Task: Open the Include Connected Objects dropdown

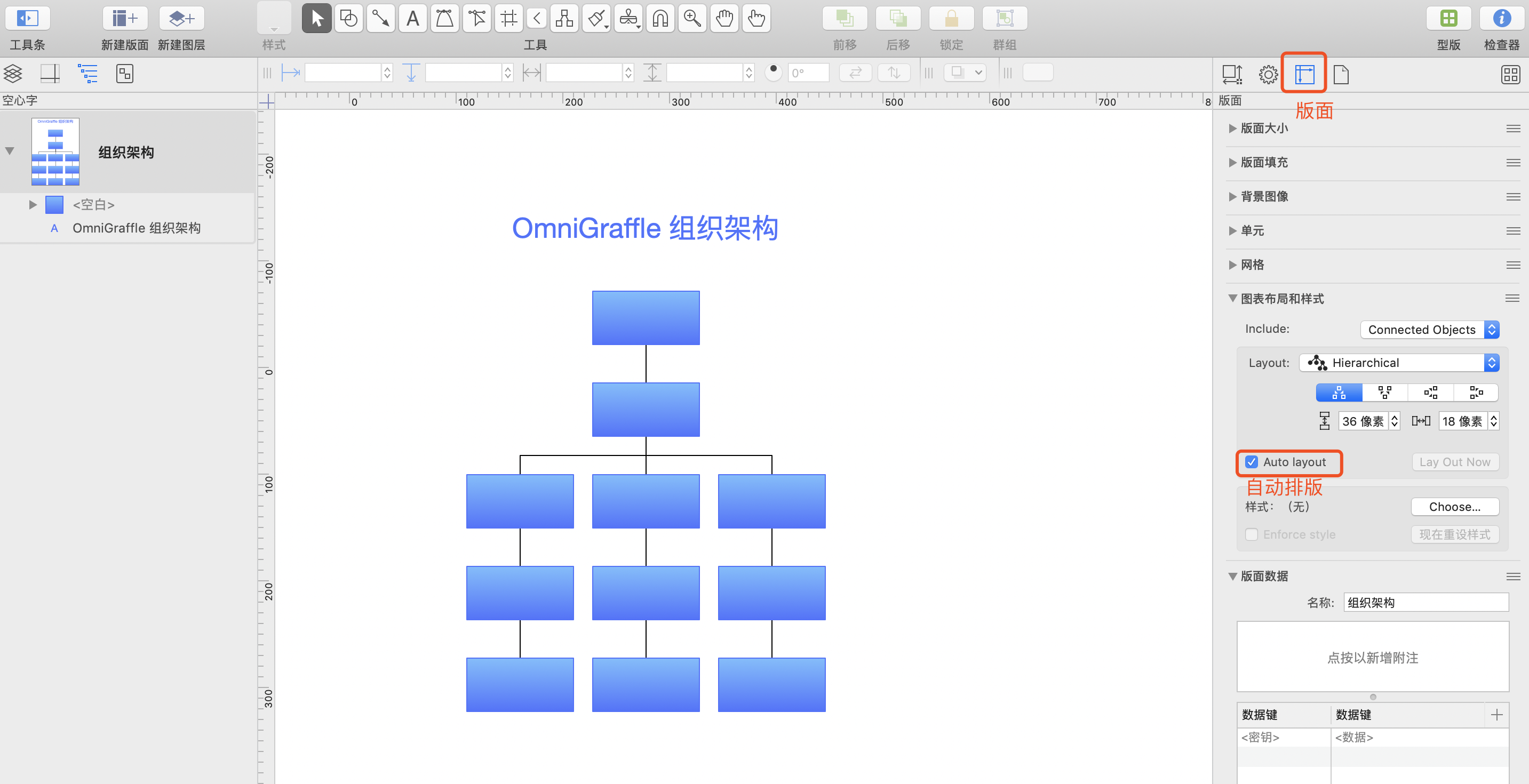Action: [x=1429, y=330]
